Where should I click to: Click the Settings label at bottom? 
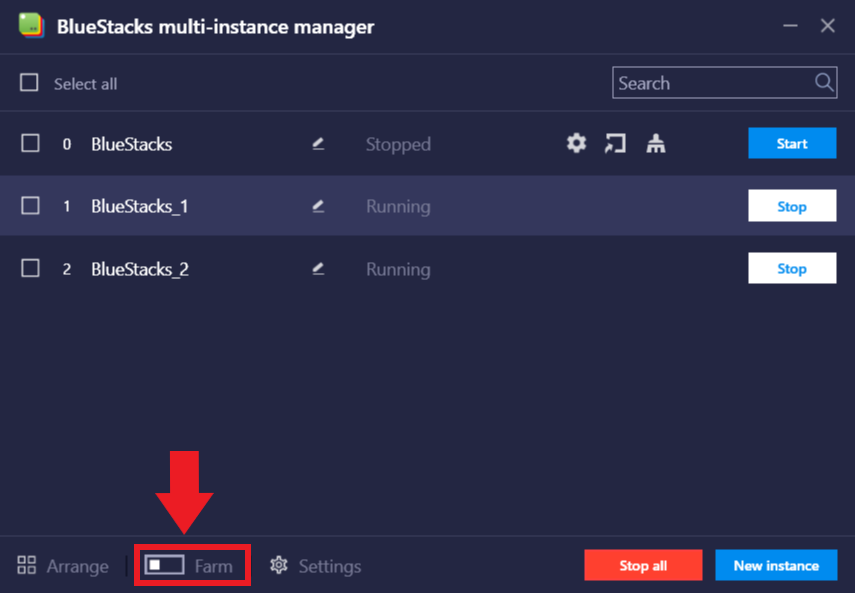[x=330, y=567]
